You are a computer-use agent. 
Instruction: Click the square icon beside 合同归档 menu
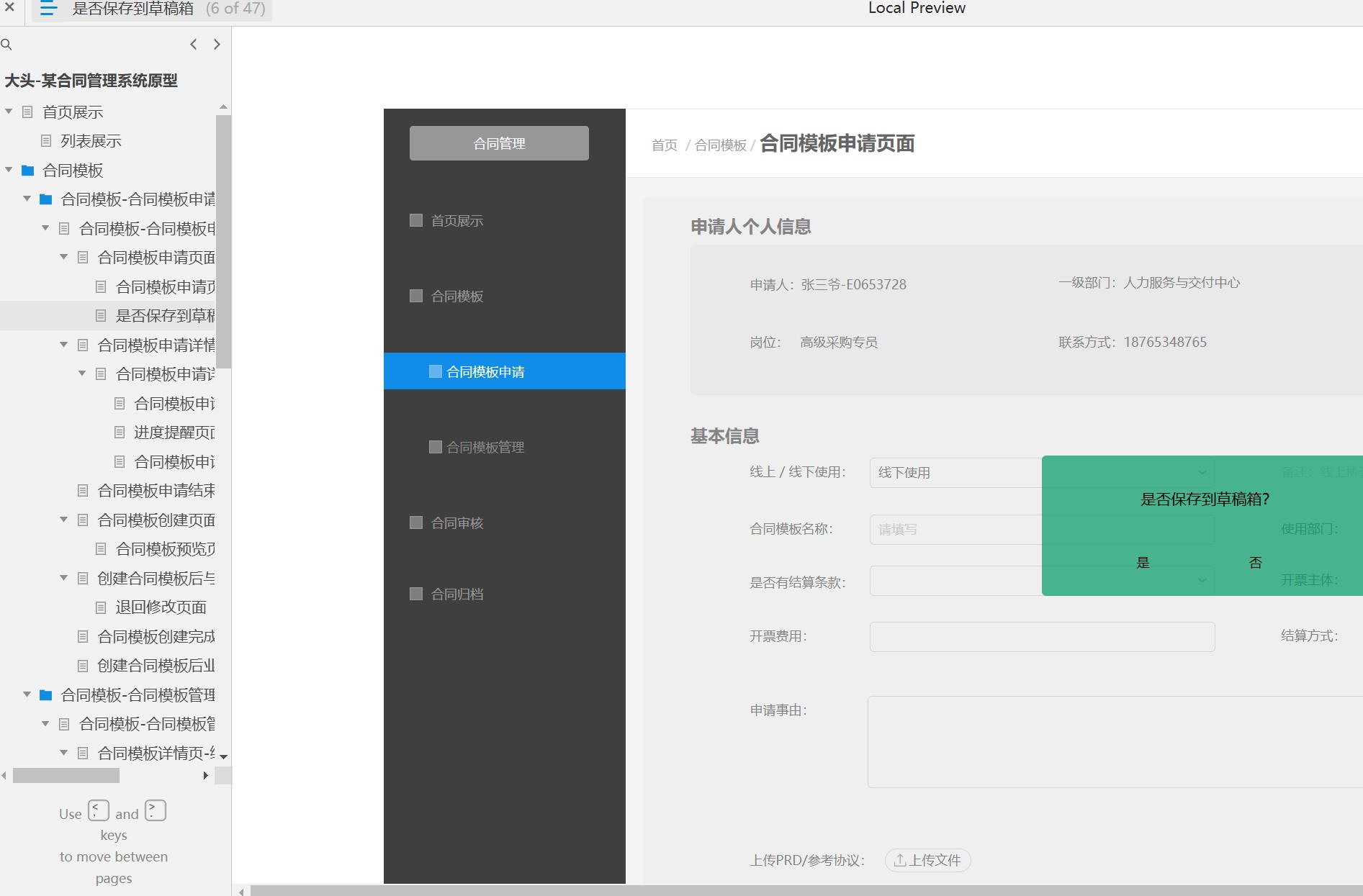coord(416,594)
